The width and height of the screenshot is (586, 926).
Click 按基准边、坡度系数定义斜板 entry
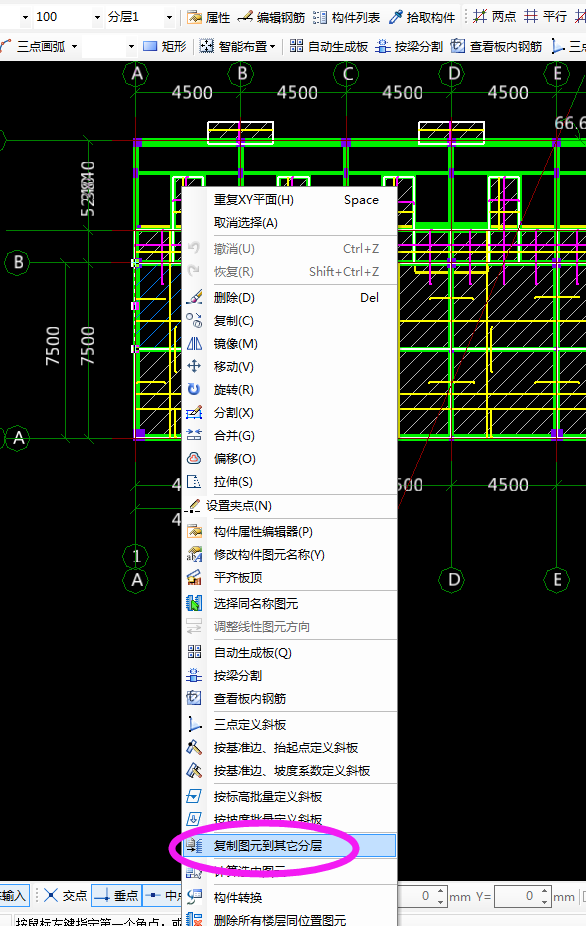tap(289, 771)
